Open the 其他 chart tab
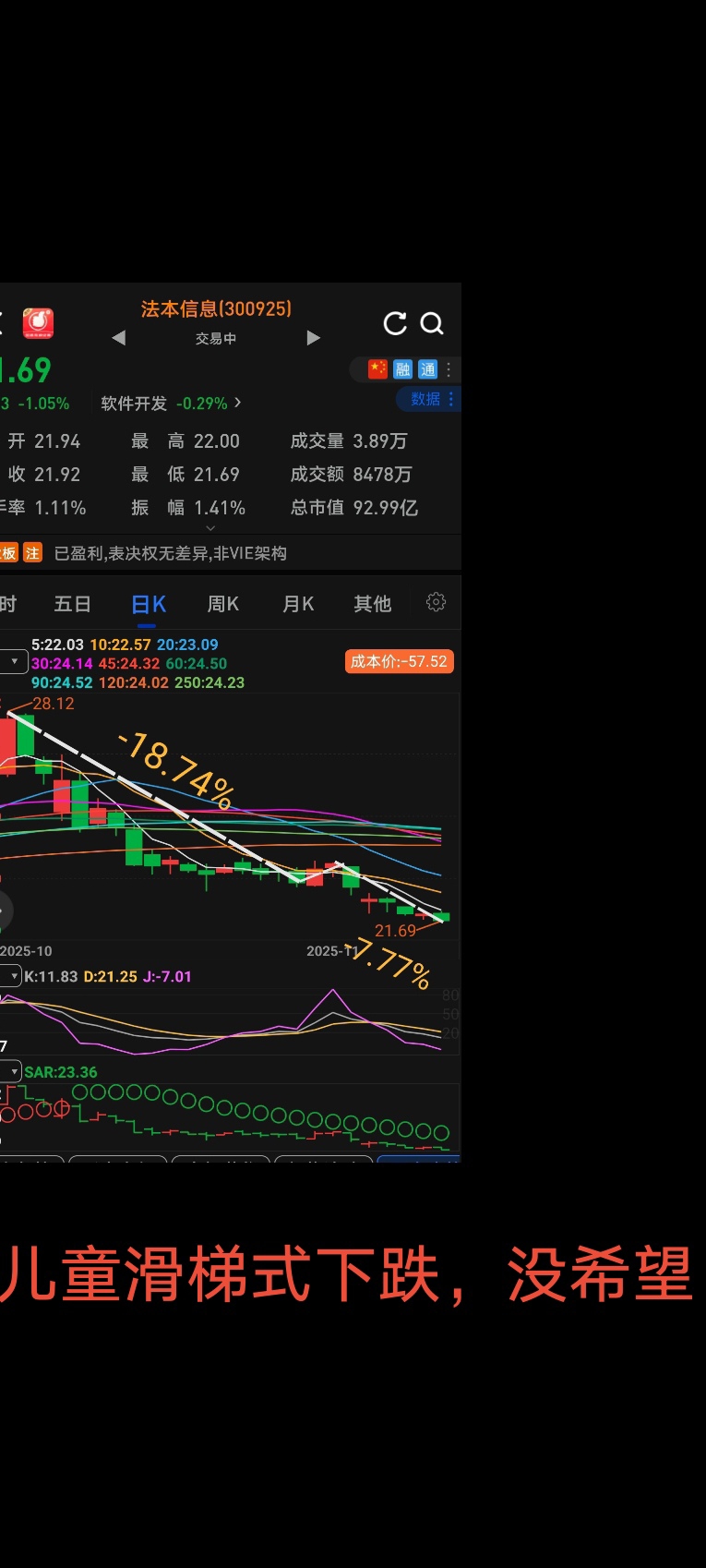The width and height of the screenshot is (706, 1568). click(x=373, y=604)
